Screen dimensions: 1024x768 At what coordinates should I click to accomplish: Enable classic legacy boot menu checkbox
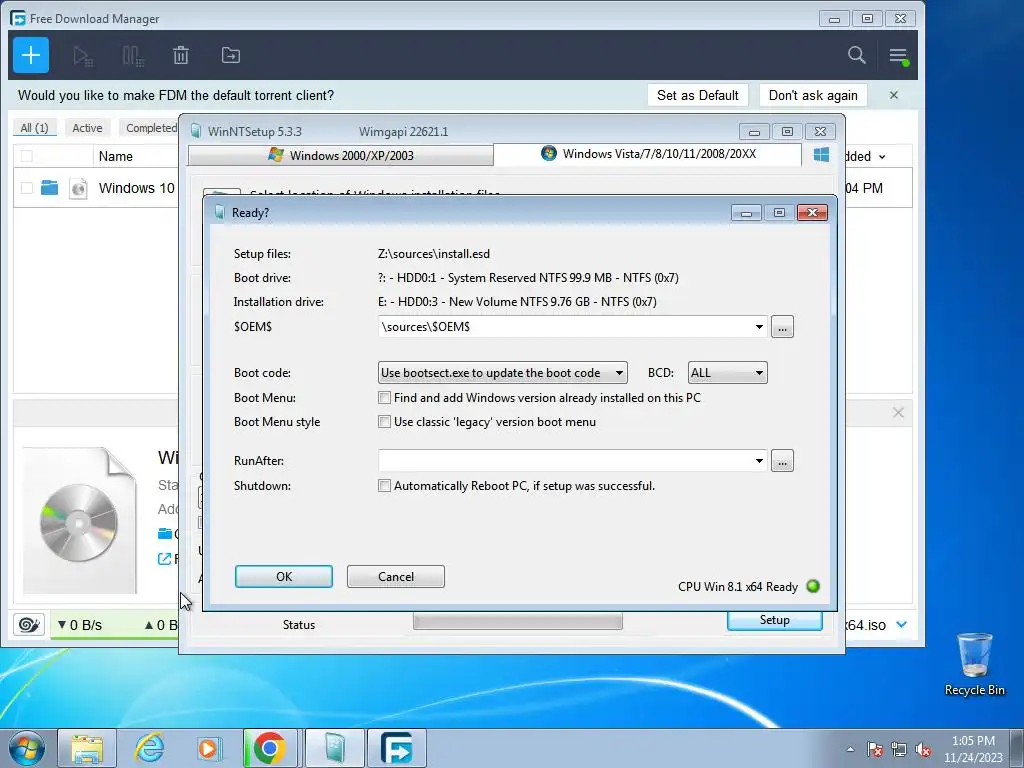coord(385,422)
